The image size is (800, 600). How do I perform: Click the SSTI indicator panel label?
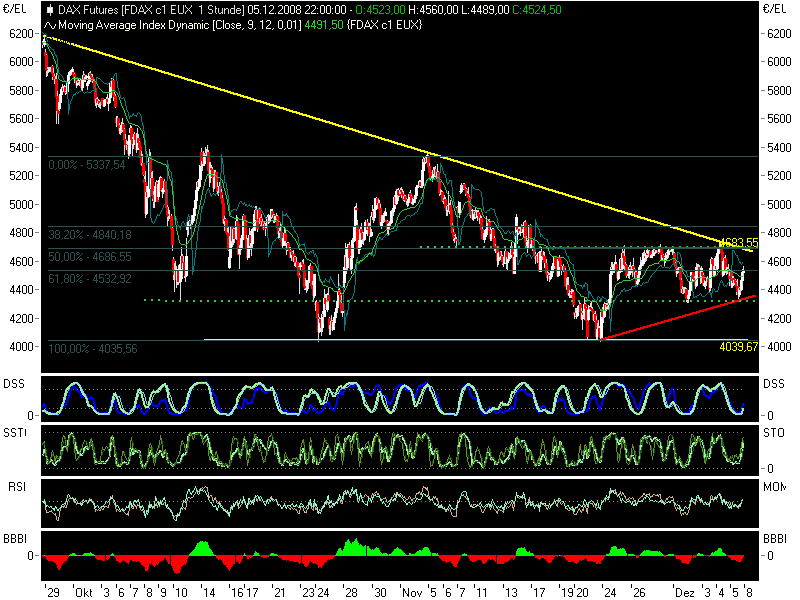[x=14, y=433]
